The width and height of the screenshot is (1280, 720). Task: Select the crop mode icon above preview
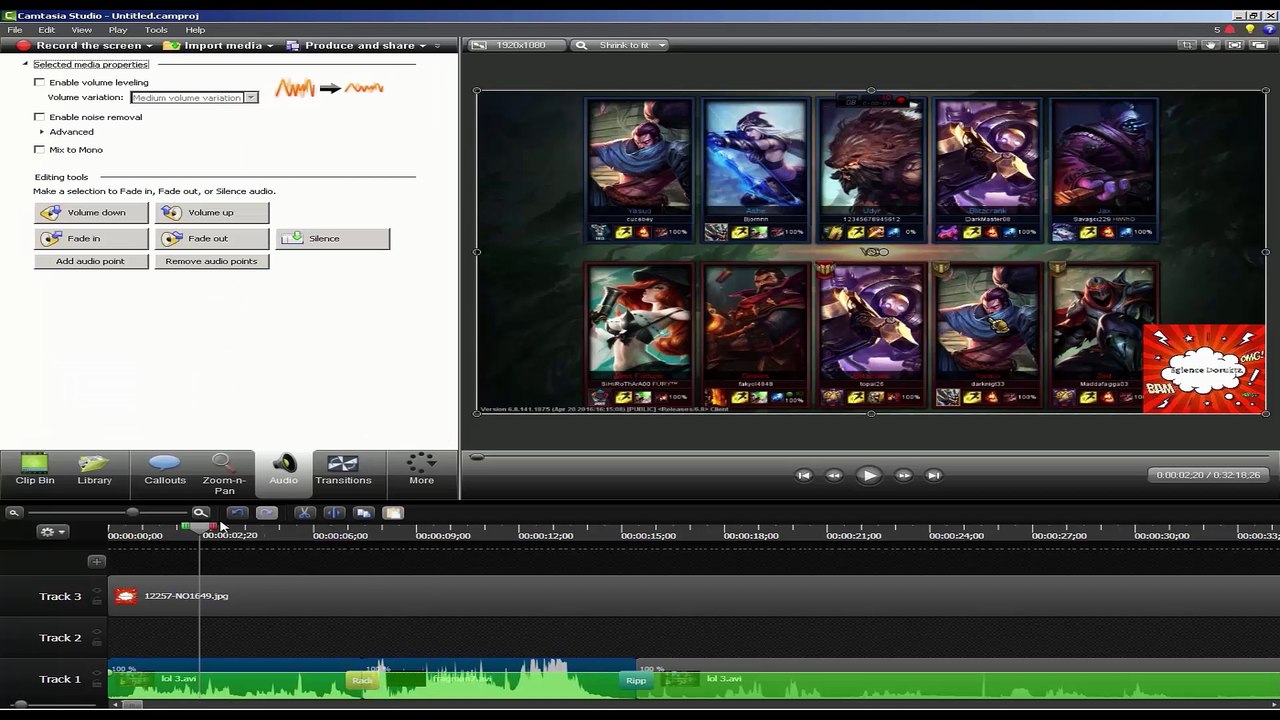point(1187,45)
